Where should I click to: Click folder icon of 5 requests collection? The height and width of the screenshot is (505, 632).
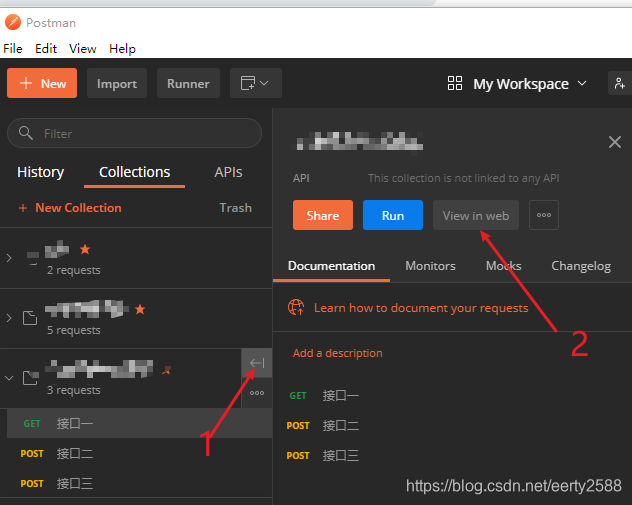(x=30, y=318)
